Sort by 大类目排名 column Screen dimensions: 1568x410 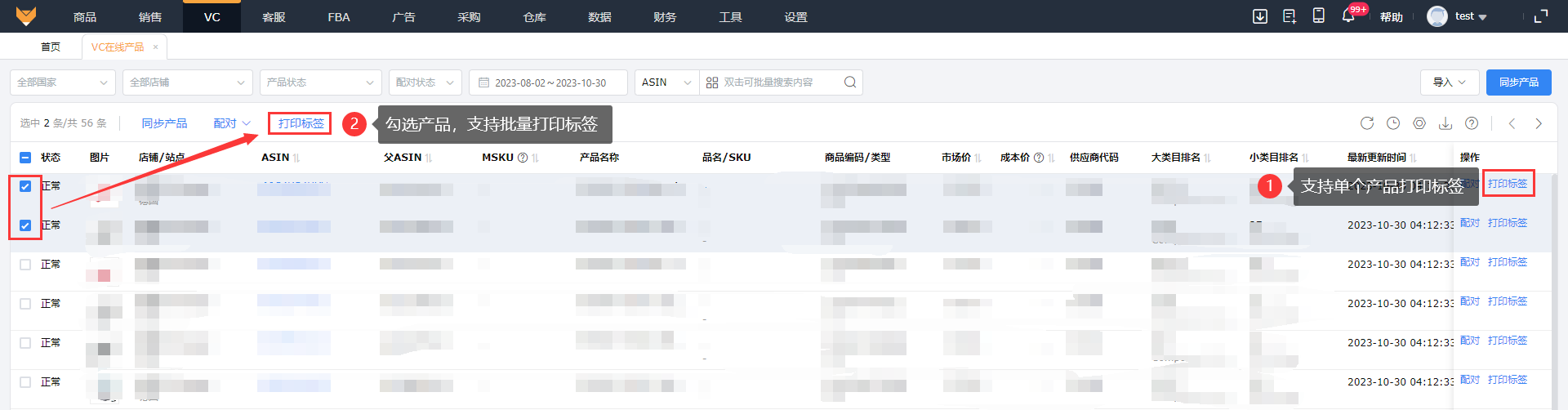tap(1207, 158)
